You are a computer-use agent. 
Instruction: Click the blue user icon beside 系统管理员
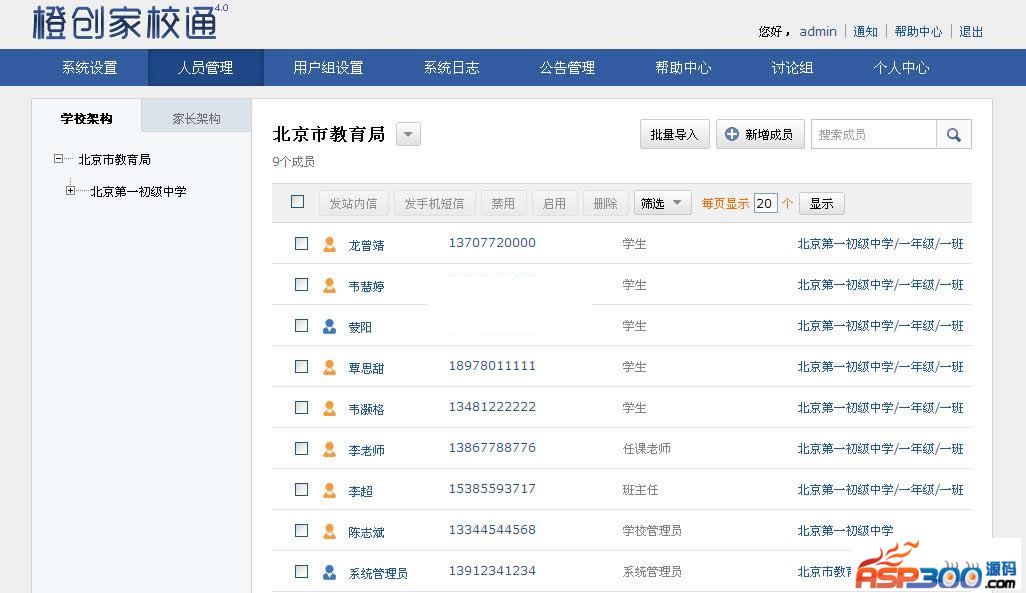pyautogui.click(x=329, y=572)
